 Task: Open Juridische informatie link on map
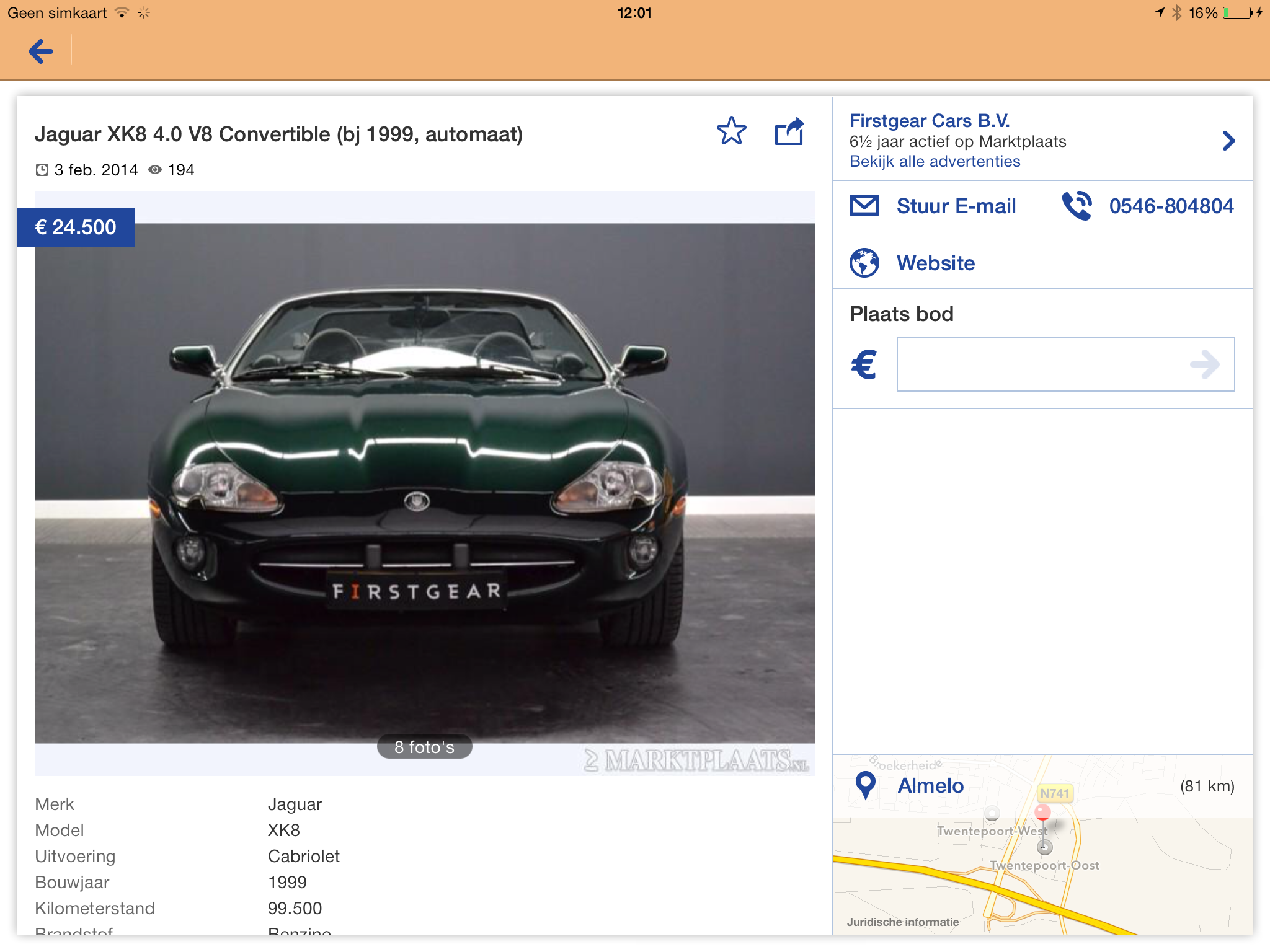click(x=902, y=922)
